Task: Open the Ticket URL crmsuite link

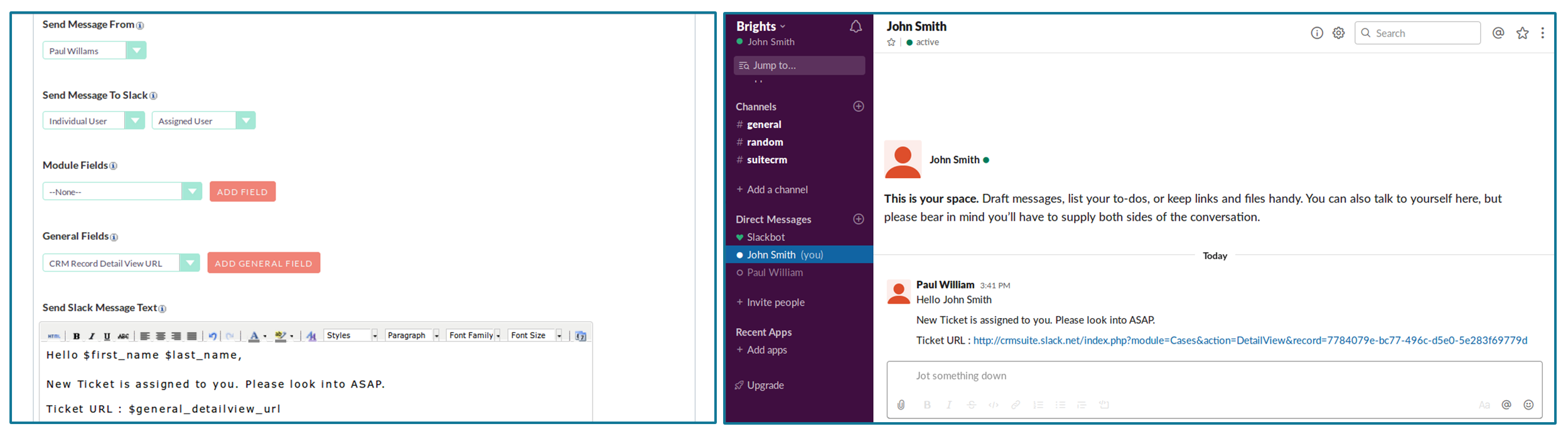Action: (1250, 340)
